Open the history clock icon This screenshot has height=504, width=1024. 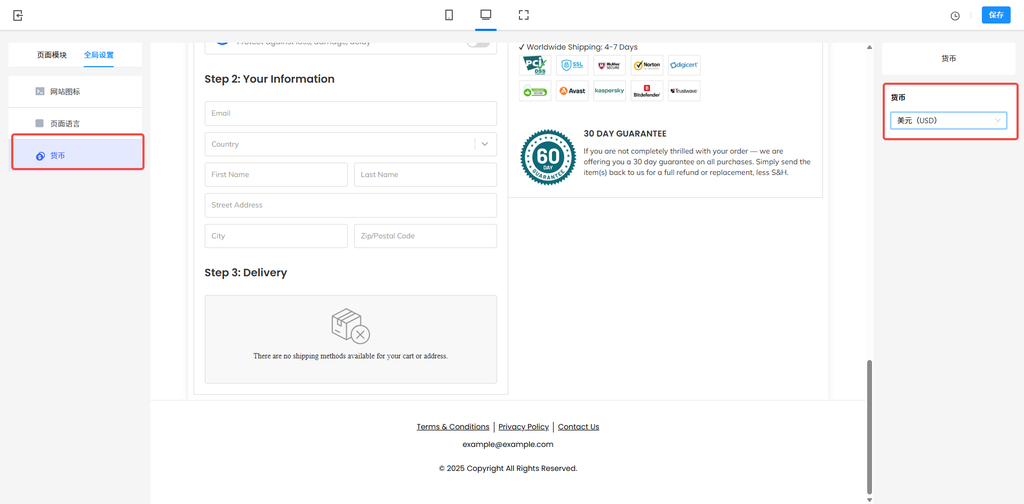pyautogui.click(x=955, y=16)
